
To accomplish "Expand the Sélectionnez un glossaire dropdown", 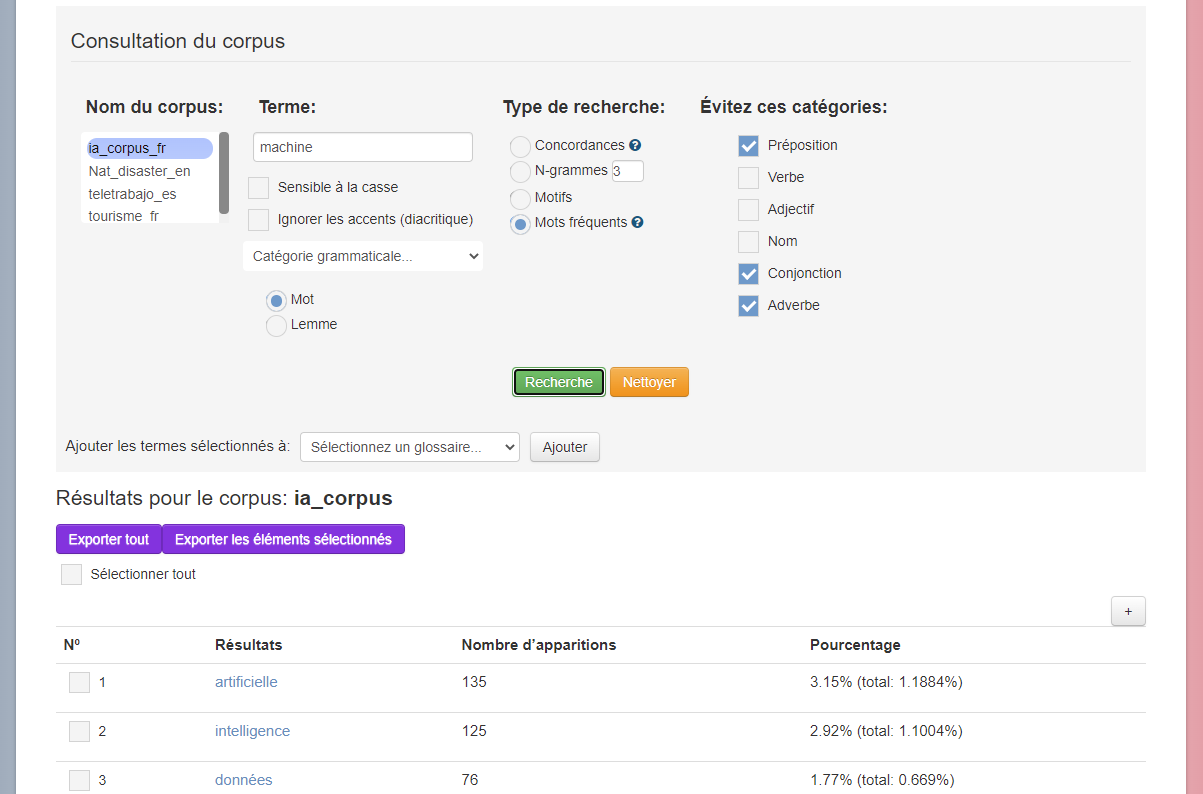I will (x=409, y=447).
